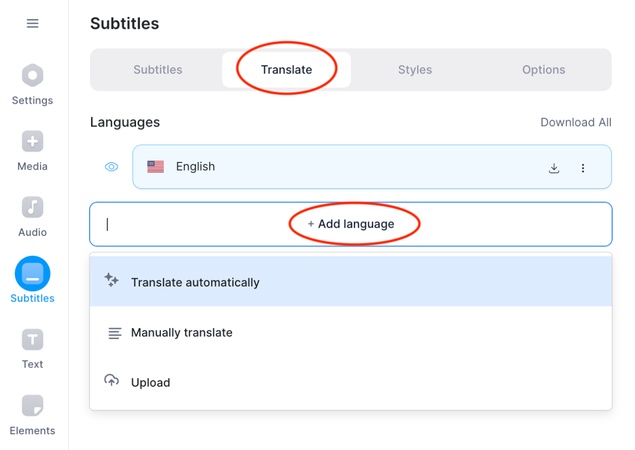Select the Subtitles sidebar icon
This screenshot has width=635, height=450.
pyautogui.click(x=32, y=273)
